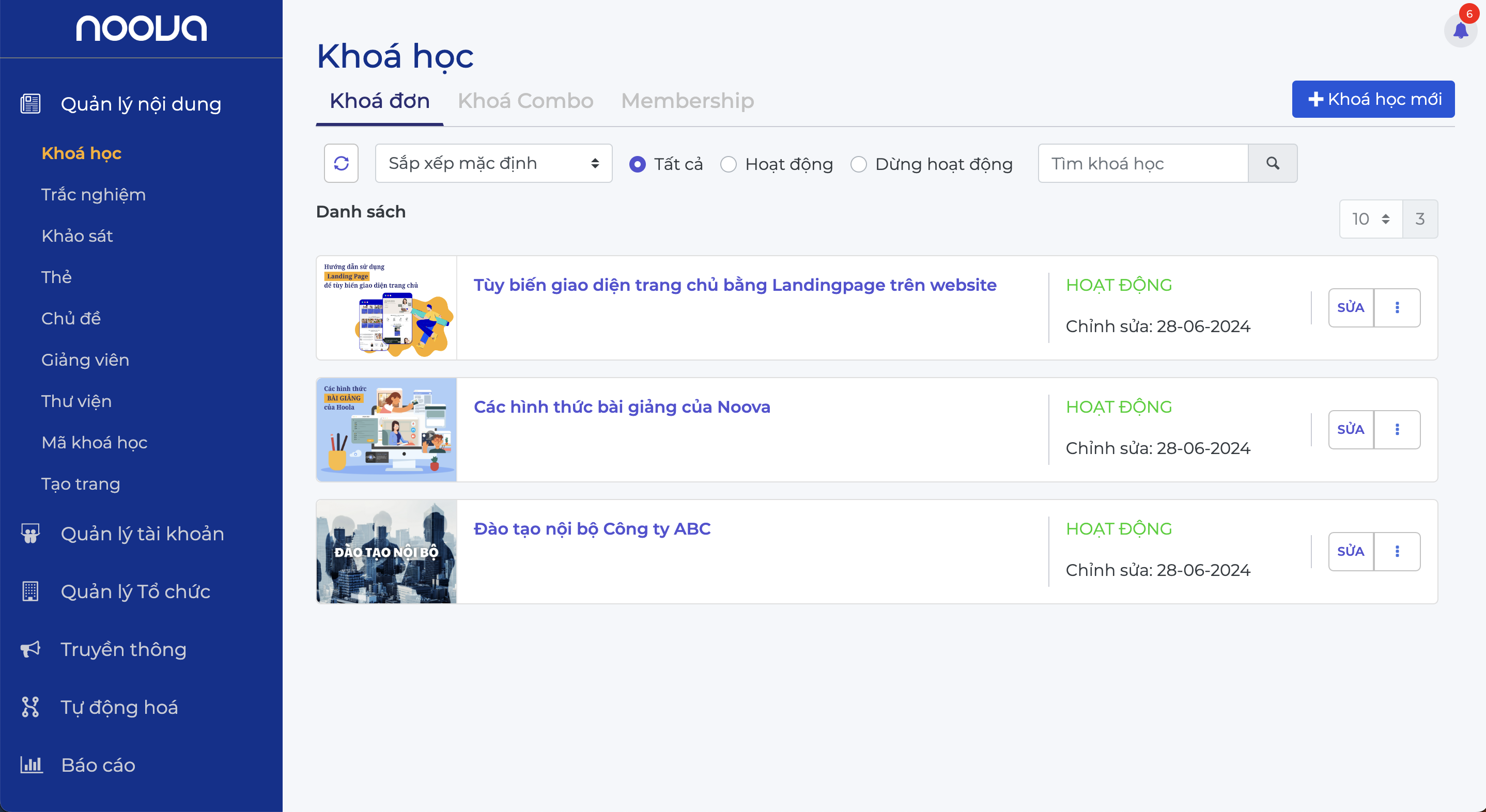
Task: Expand the Quản lý tài khoản menu
Action: click(x=142, y=534)
